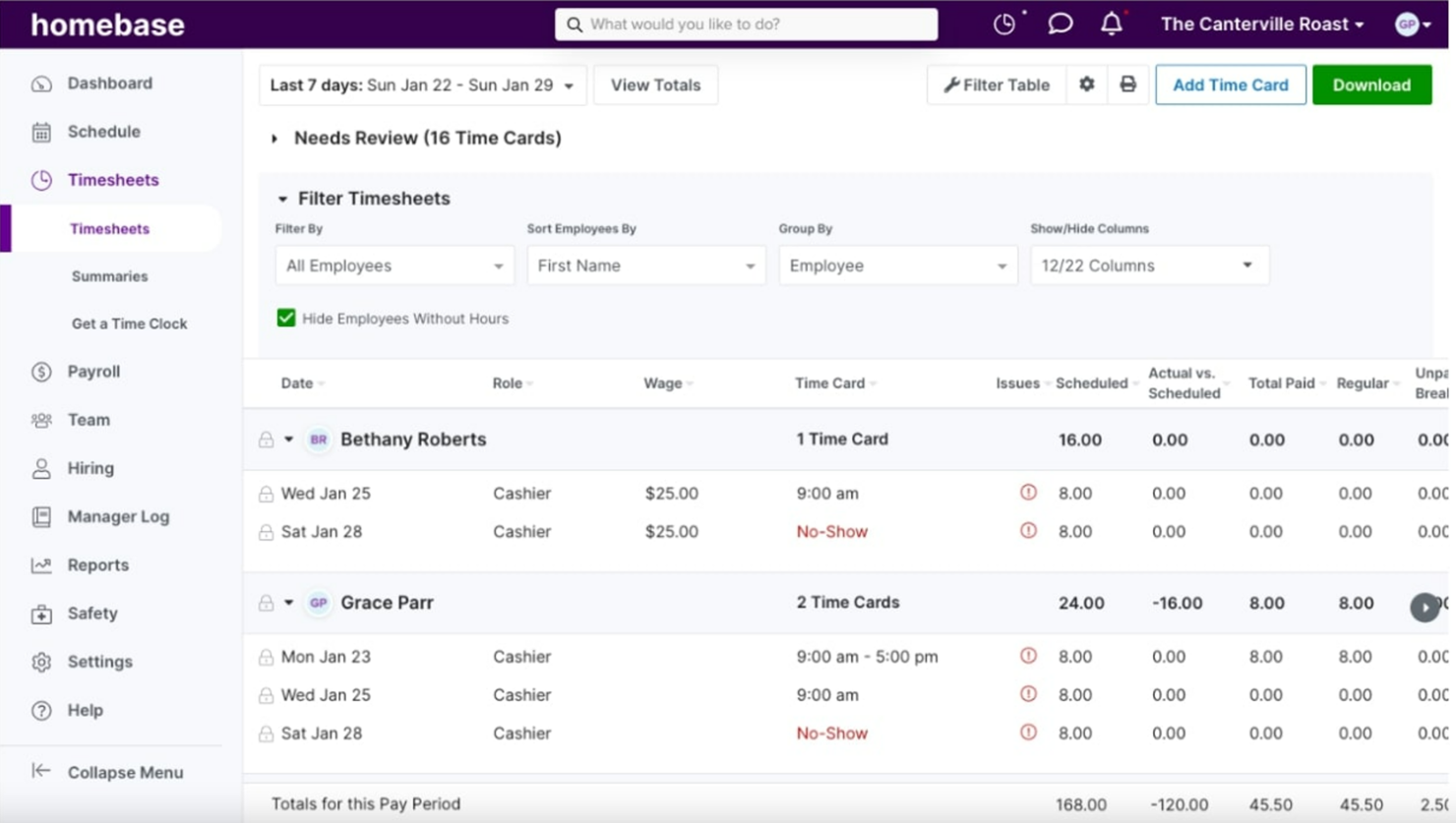Open the All Employees filter dropdown
Screen dimensions: 1456x823
click(x=394, y=265)
